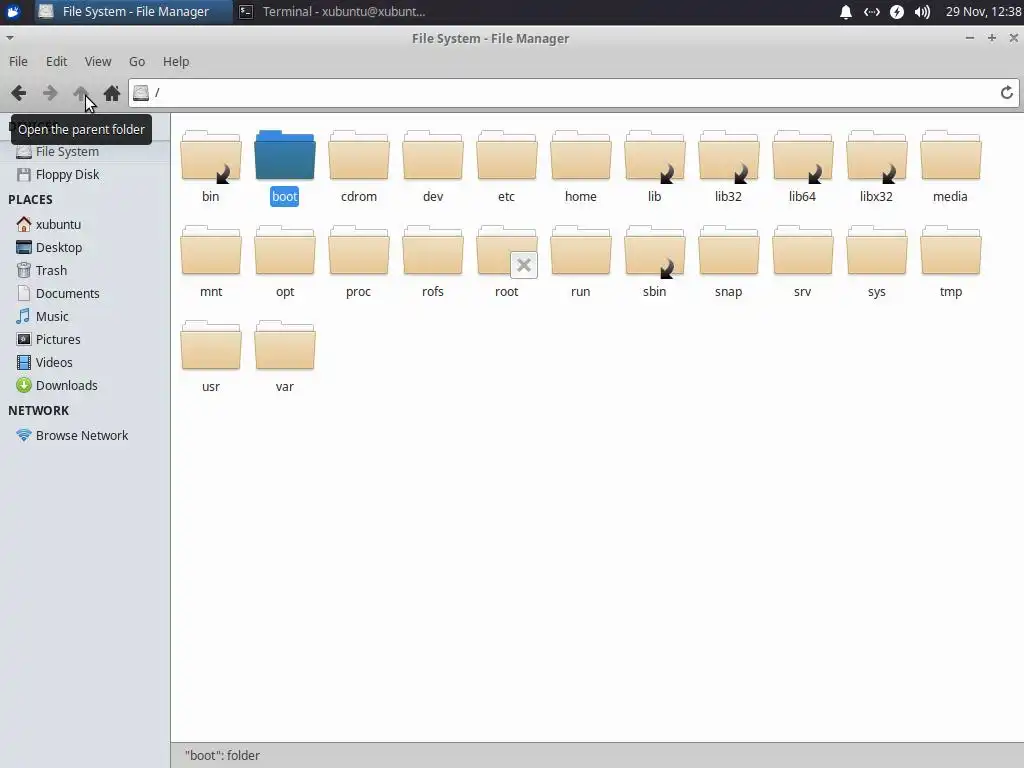Select the dev folder
The width and height of the screenshot is (1024, 768).
tap(432, 155)
